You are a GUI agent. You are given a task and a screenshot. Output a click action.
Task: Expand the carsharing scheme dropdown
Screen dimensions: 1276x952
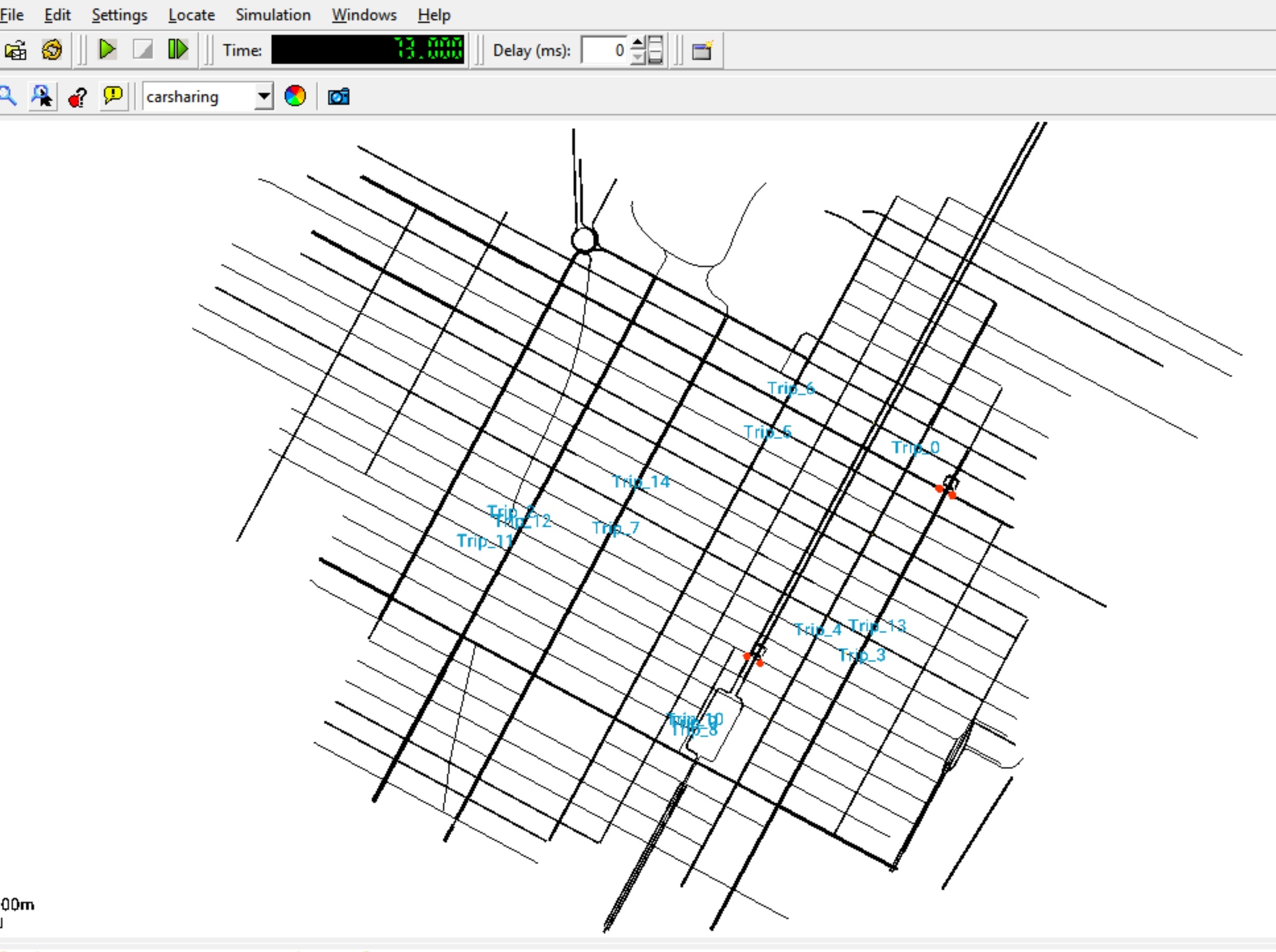(263, 96)
